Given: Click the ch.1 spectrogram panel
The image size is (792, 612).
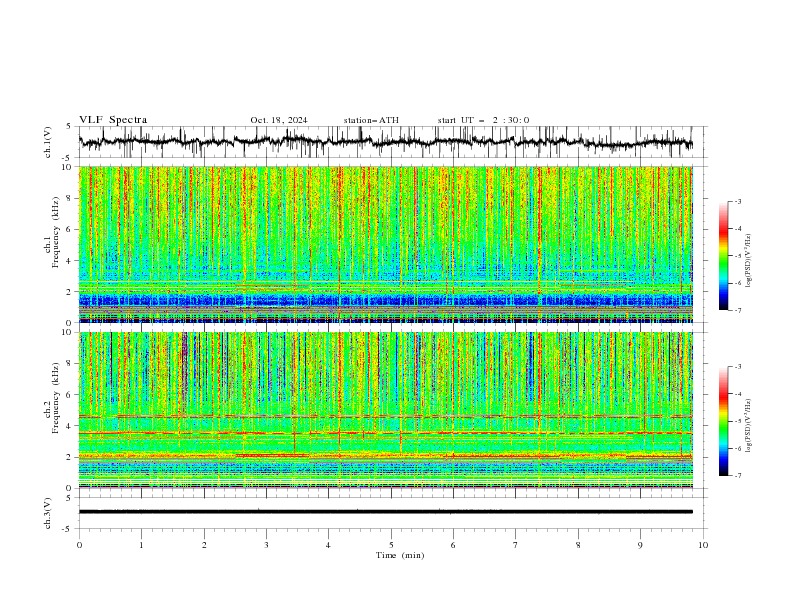Looking at the screenshot, I should 385,244.
